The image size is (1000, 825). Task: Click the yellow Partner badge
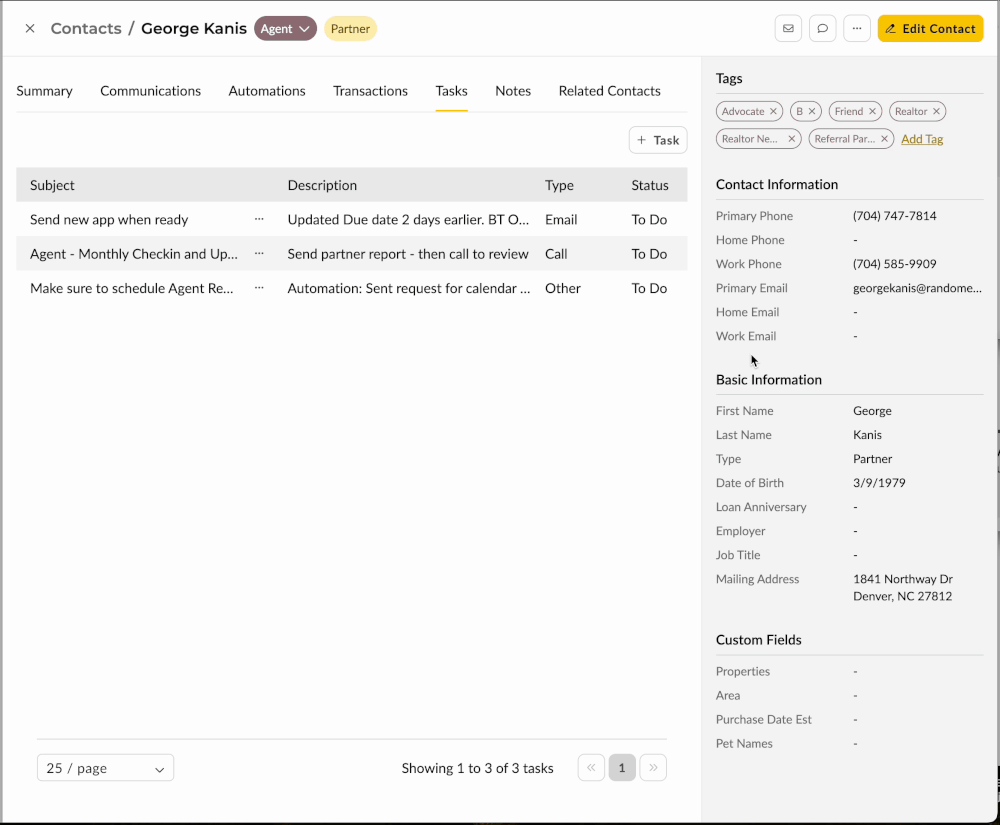tap(350, 28)
